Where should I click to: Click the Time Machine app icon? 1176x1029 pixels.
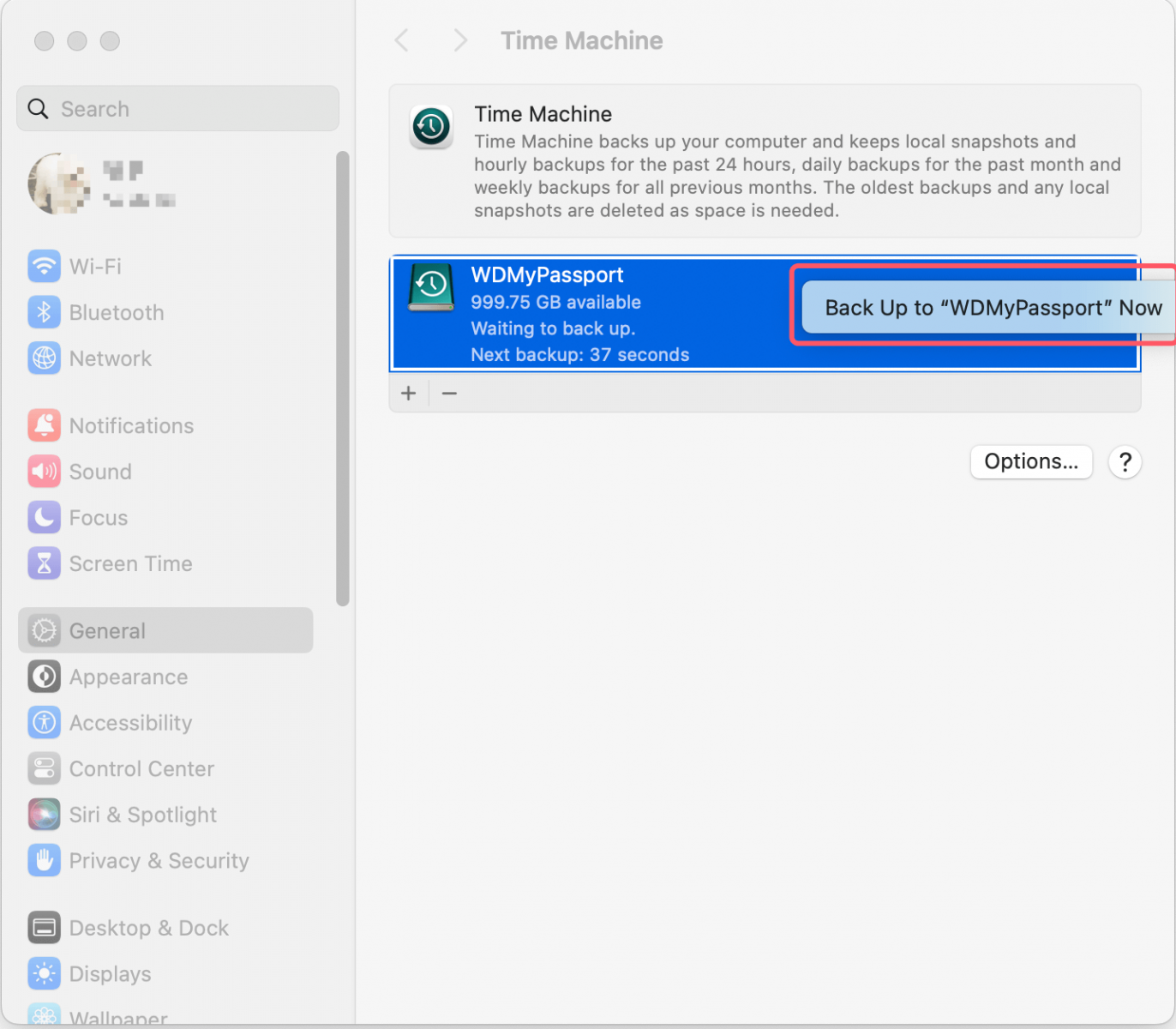click(x=431, y=127)
